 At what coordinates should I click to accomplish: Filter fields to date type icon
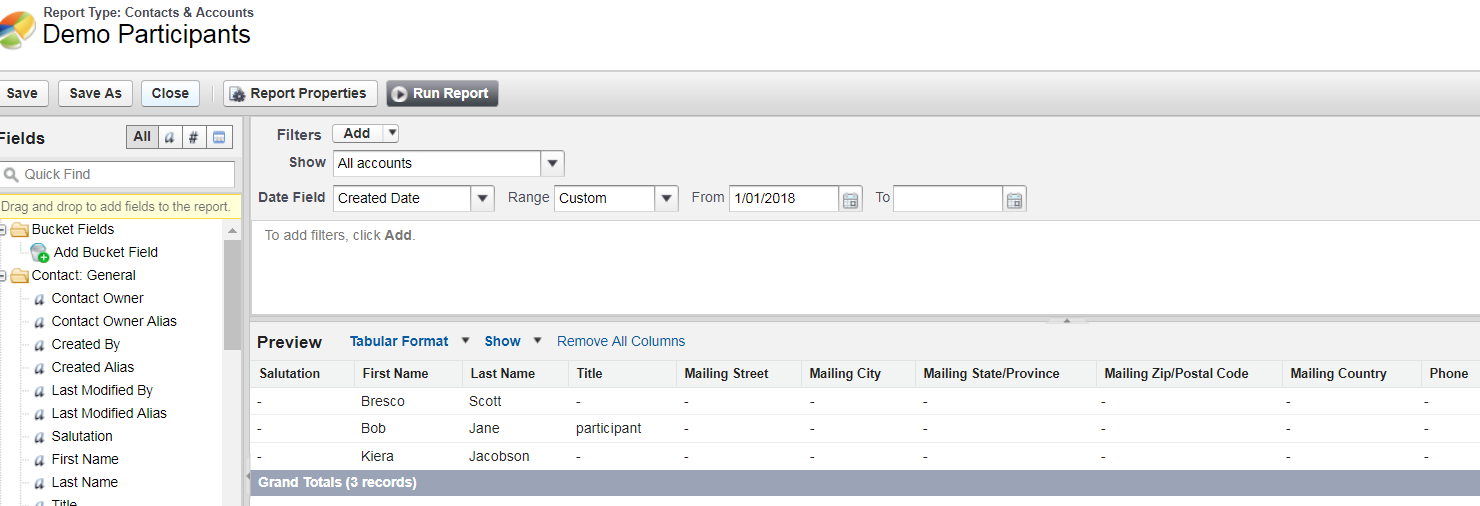click(219, 137)
